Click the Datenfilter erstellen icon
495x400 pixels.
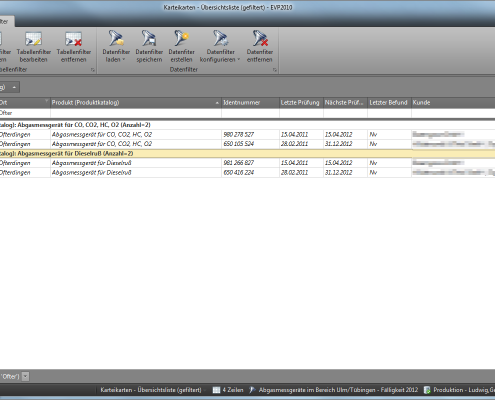coord(181,39)
